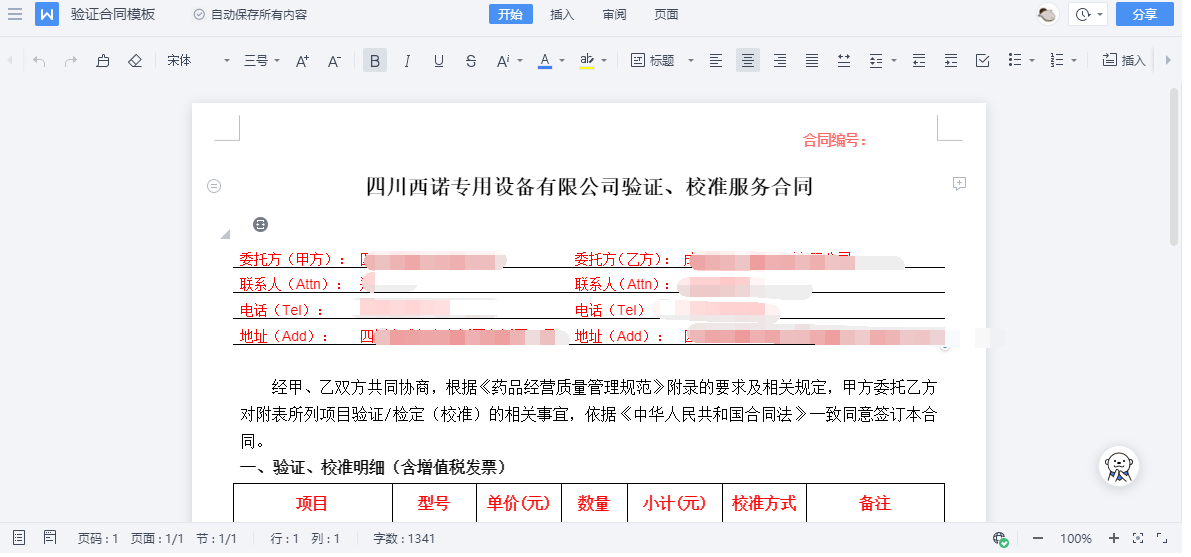This screenshot has width=1191, height=557.
Task: Add a comment using margin icon
Action: [959, 183]
